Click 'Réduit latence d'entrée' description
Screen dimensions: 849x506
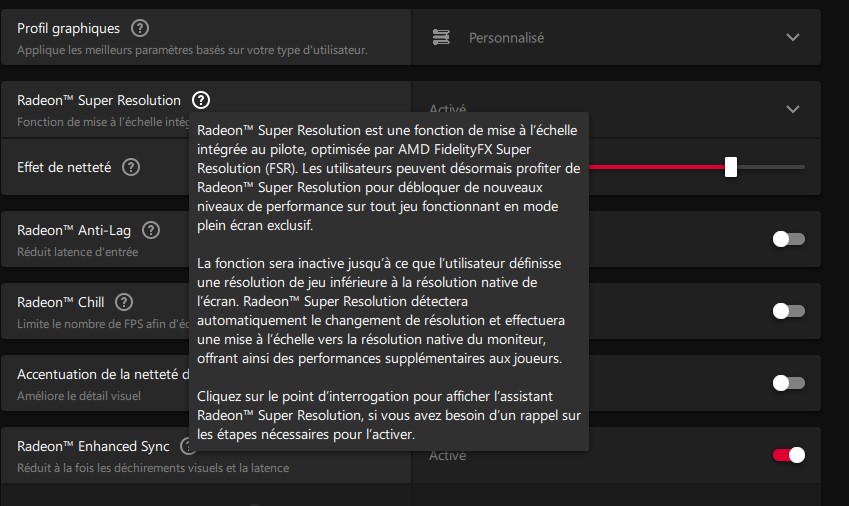(77, 252)
